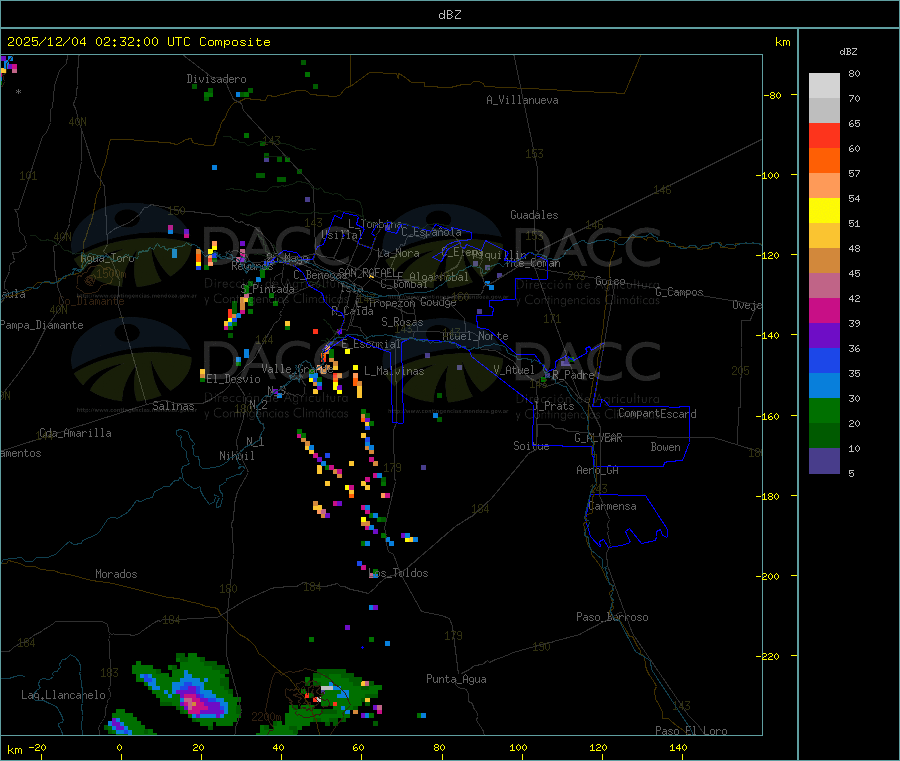The image size is (900, 761).
Task: Click the blue 35-36 dBZ legend swatch
Action: pyautogui.click(x=824, y=360)
